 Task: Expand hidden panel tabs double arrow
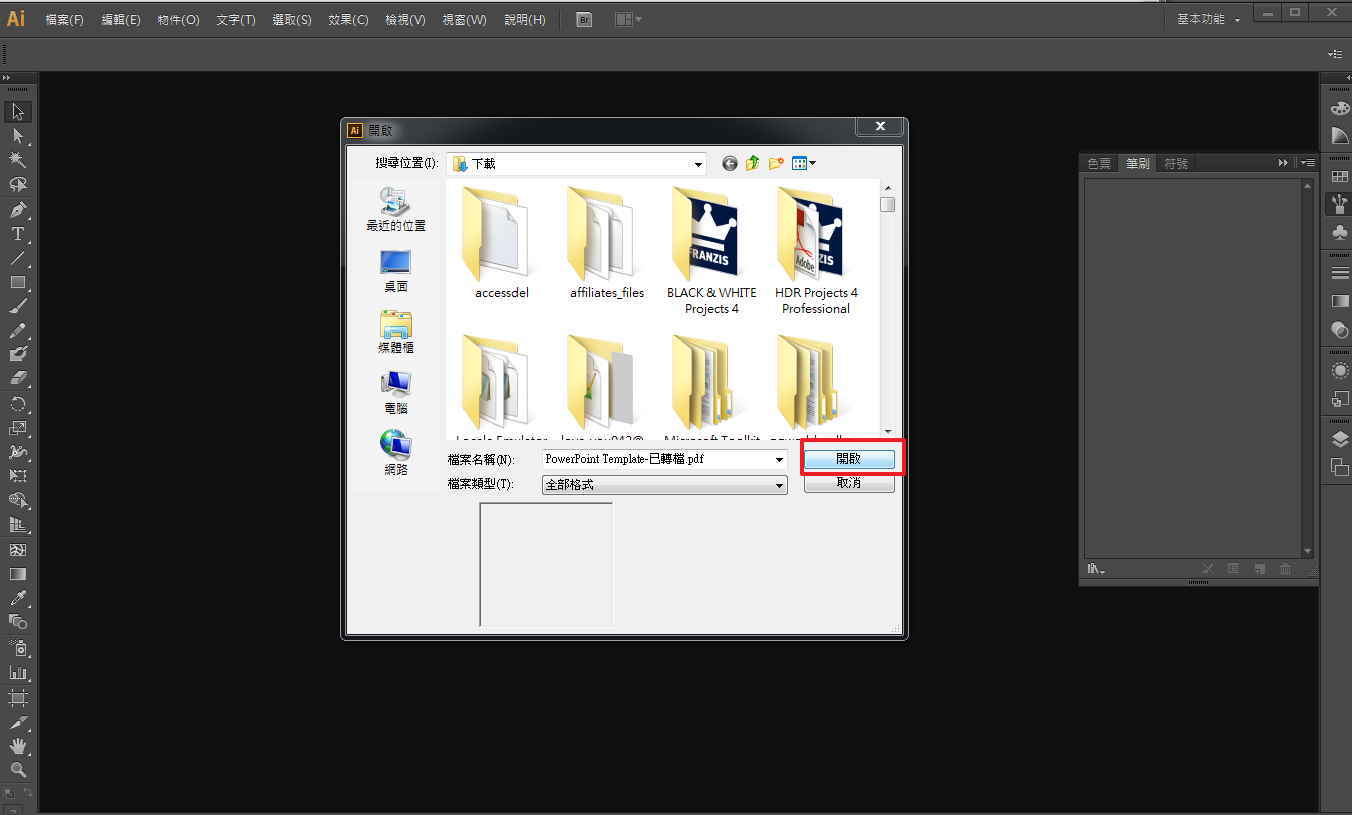point(1283,163)
